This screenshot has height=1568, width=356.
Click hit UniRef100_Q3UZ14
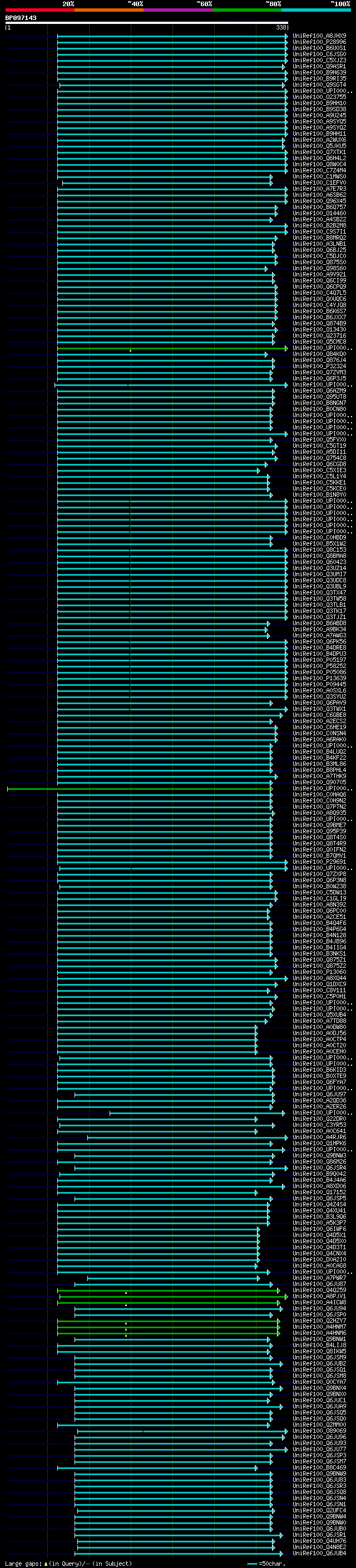319,568
